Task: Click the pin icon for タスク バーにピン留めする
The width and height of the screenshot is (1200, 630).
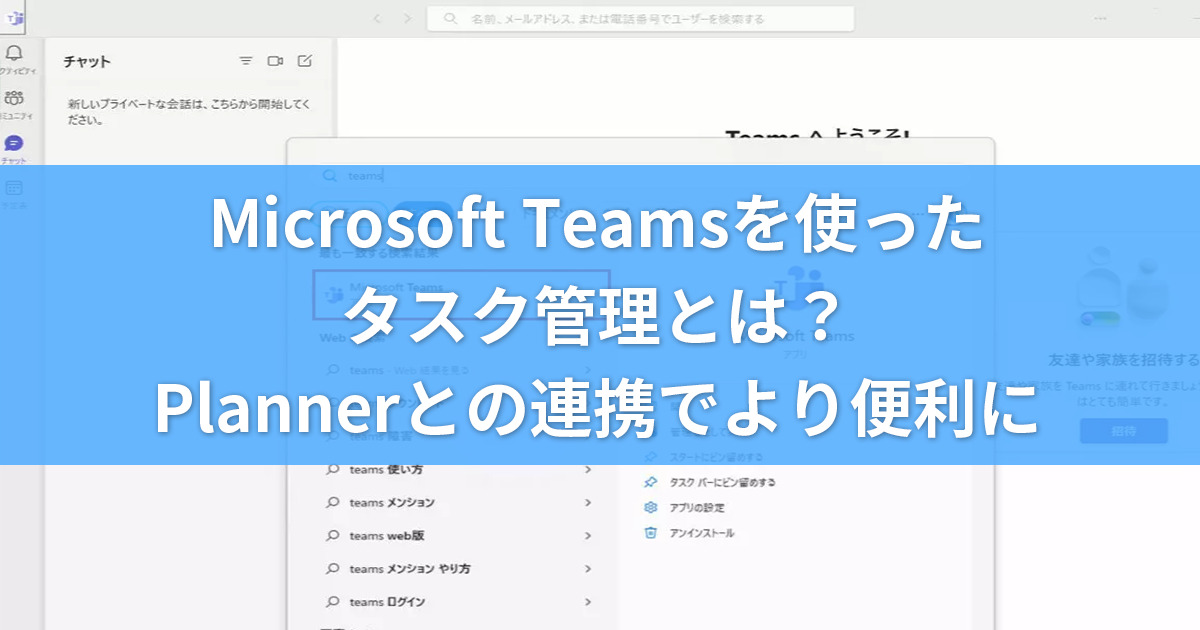Action: point(651,482)
